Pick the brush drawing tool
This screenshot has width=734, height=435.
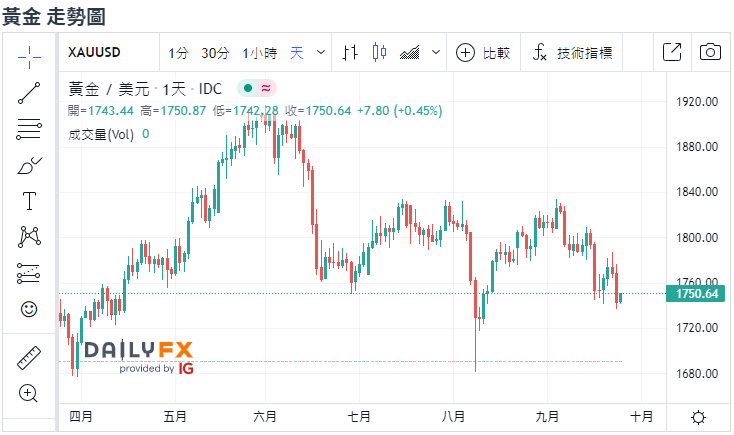pos(29,165)
